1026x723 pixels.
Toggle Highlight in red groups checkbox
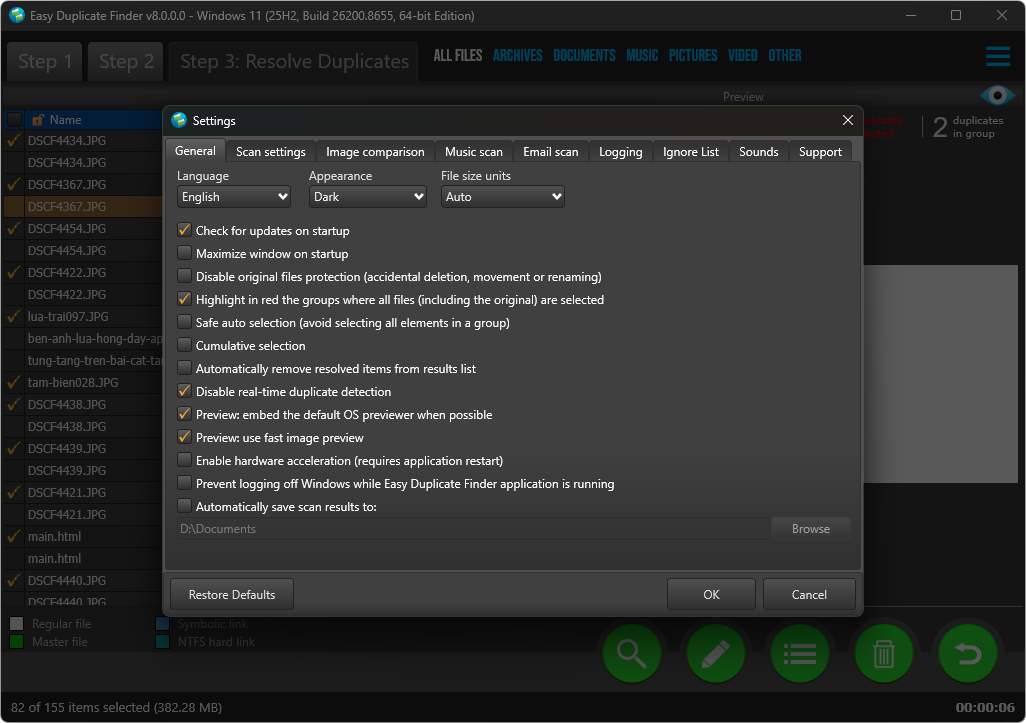coord(185,299)
